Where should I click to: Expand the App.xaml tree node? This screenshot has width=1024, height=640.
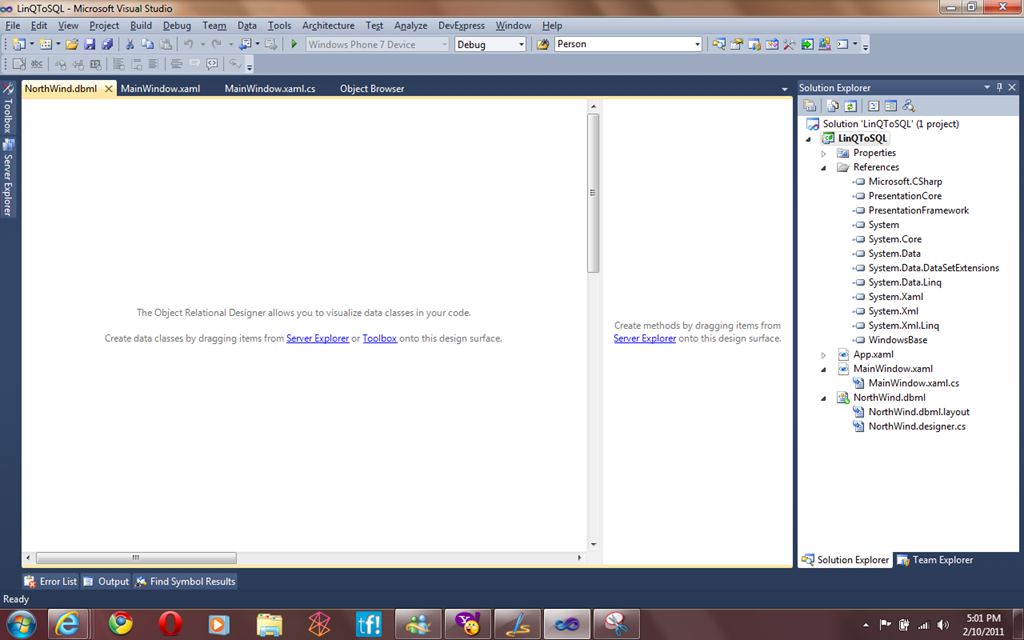824,355
